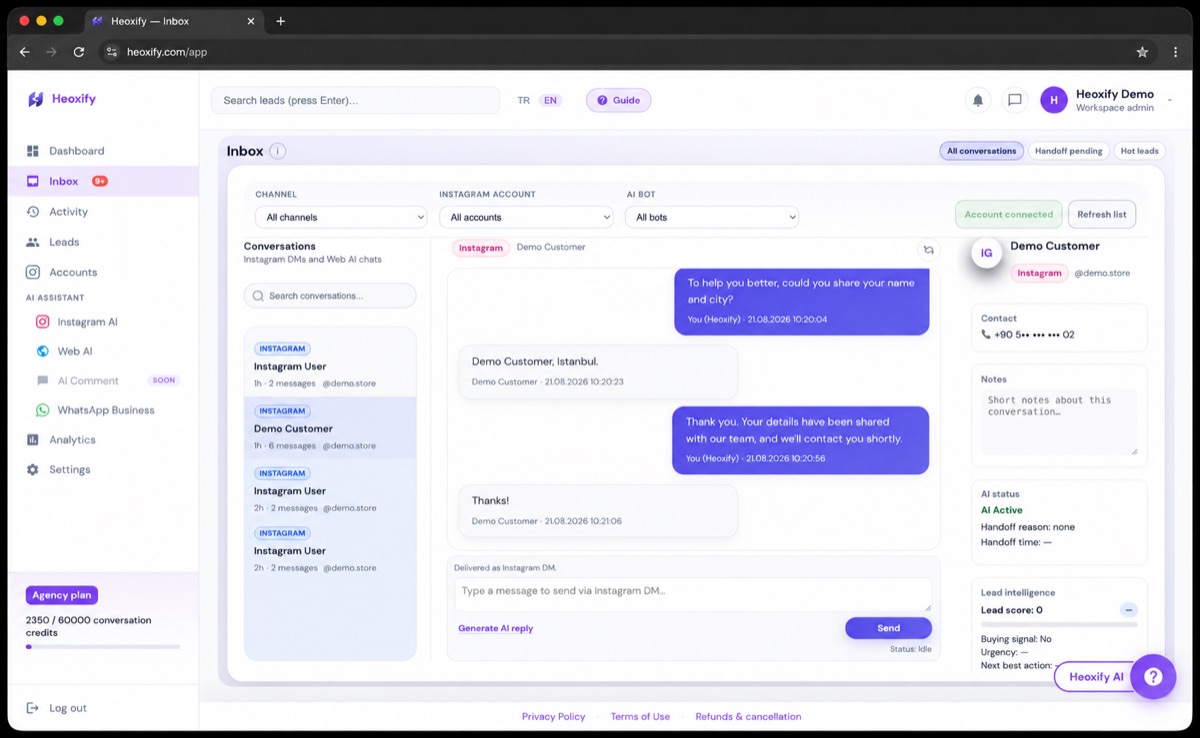Open first Instagram User conversation, 1h ago
Image resolution: width=1200 pixels, height=738 pixels.
(330, 366)
